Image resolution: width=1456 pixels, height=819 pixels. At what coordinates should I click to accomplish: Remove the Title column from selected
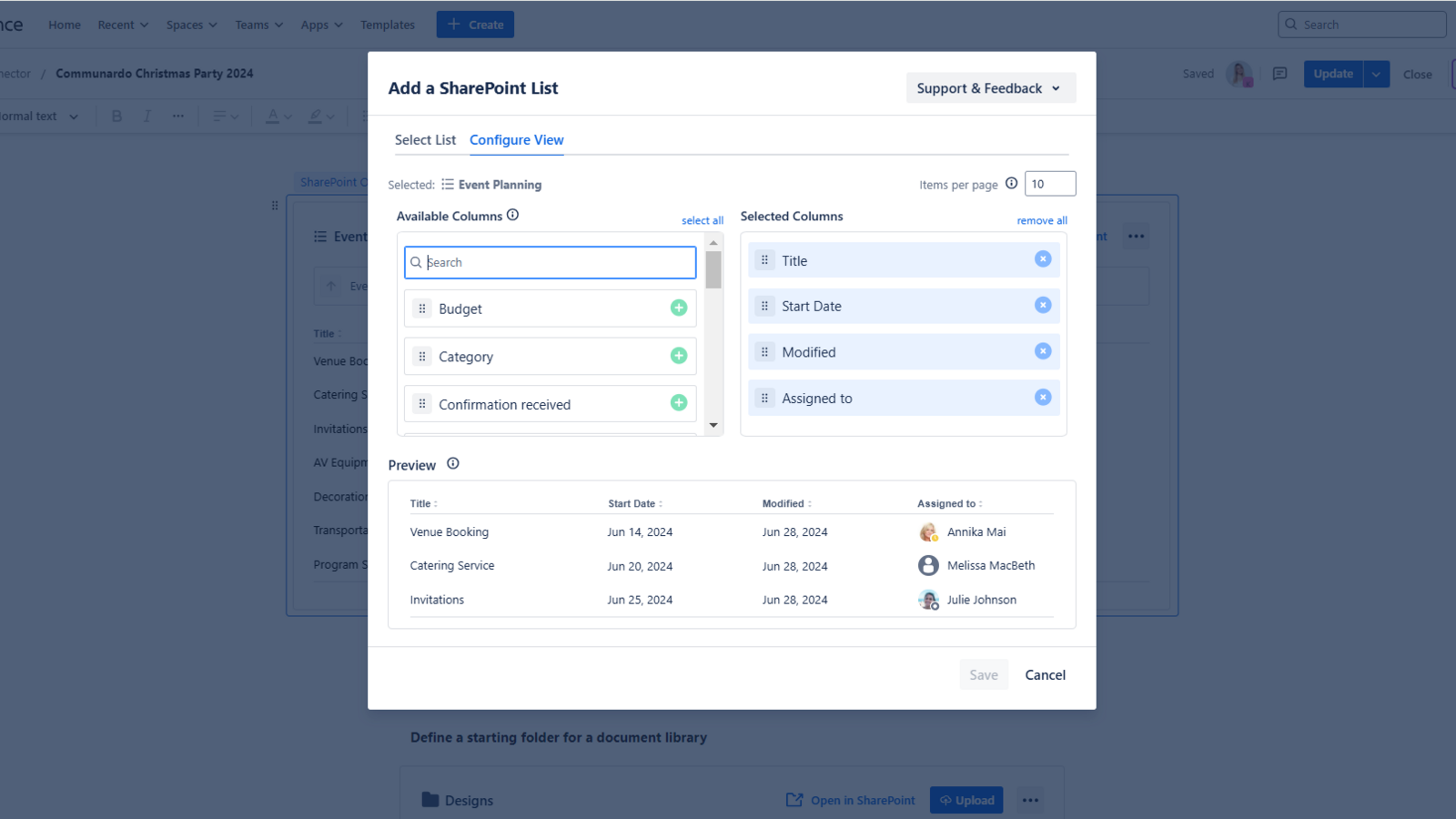1043,259
